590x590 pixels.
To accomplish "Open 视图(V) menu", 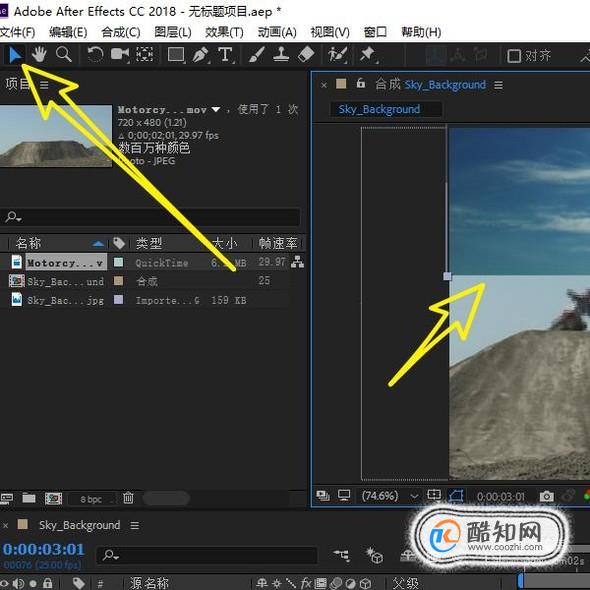I will (x=330, y=32).
